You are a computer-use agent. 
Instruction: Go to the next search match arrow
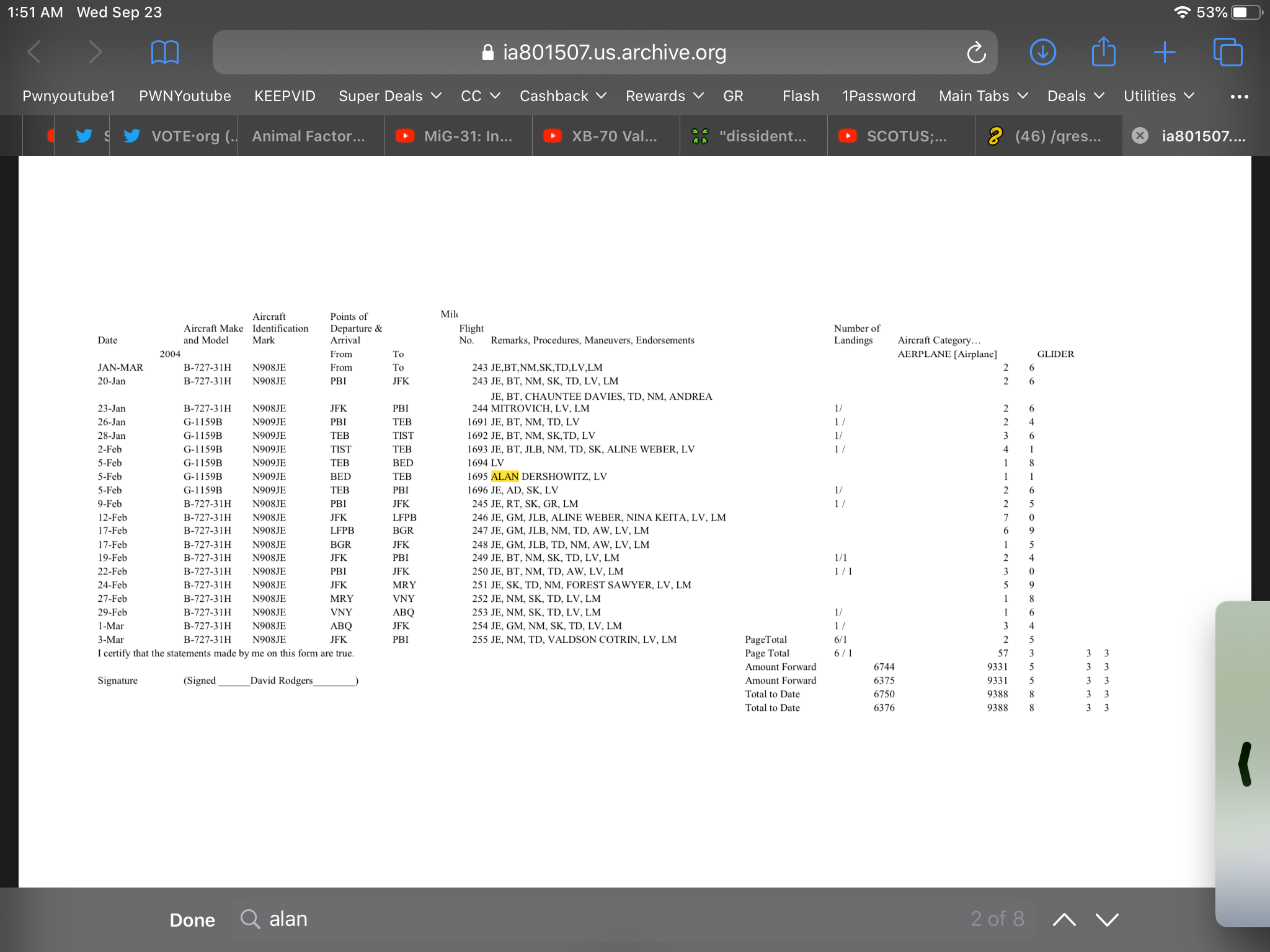point(1107,920)
